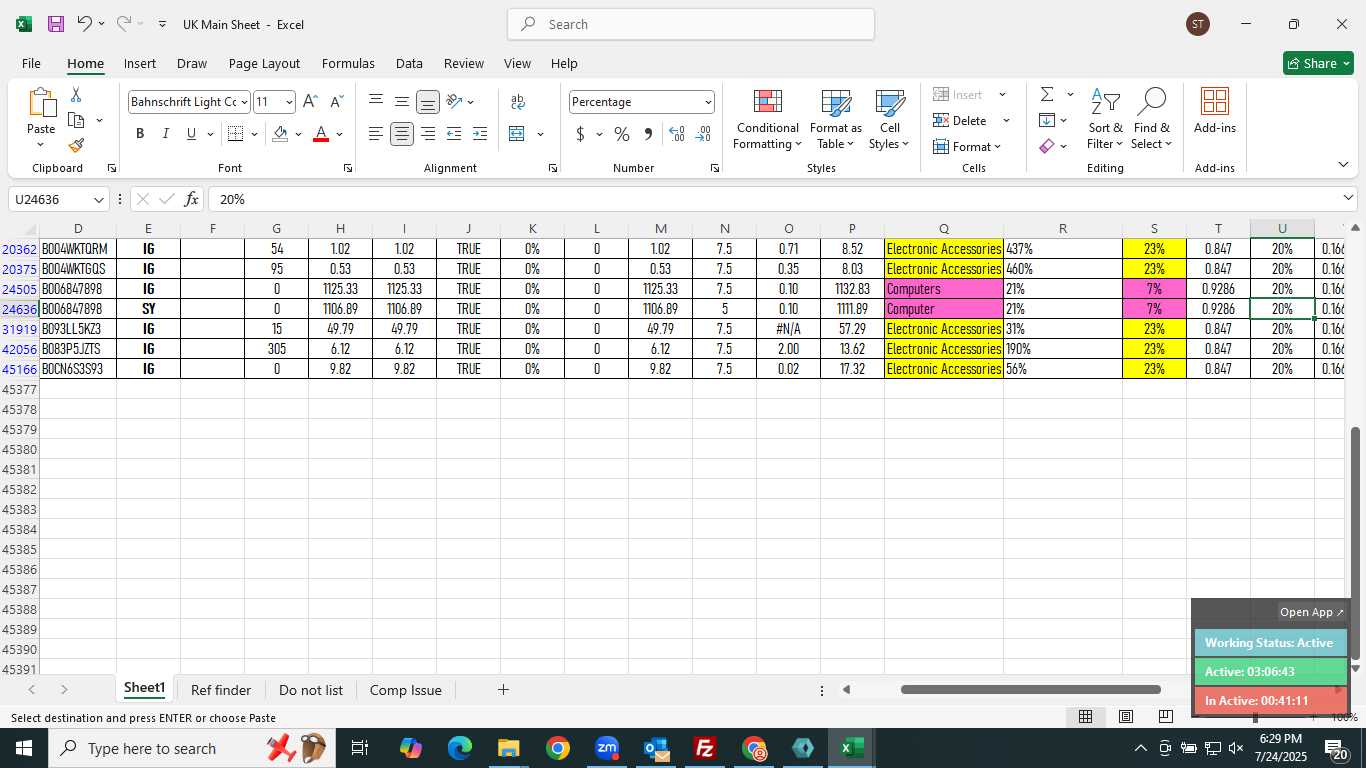Increase the cell indent
The height and width of the screenshot is (768, 1366).
[x=480, y=134]
